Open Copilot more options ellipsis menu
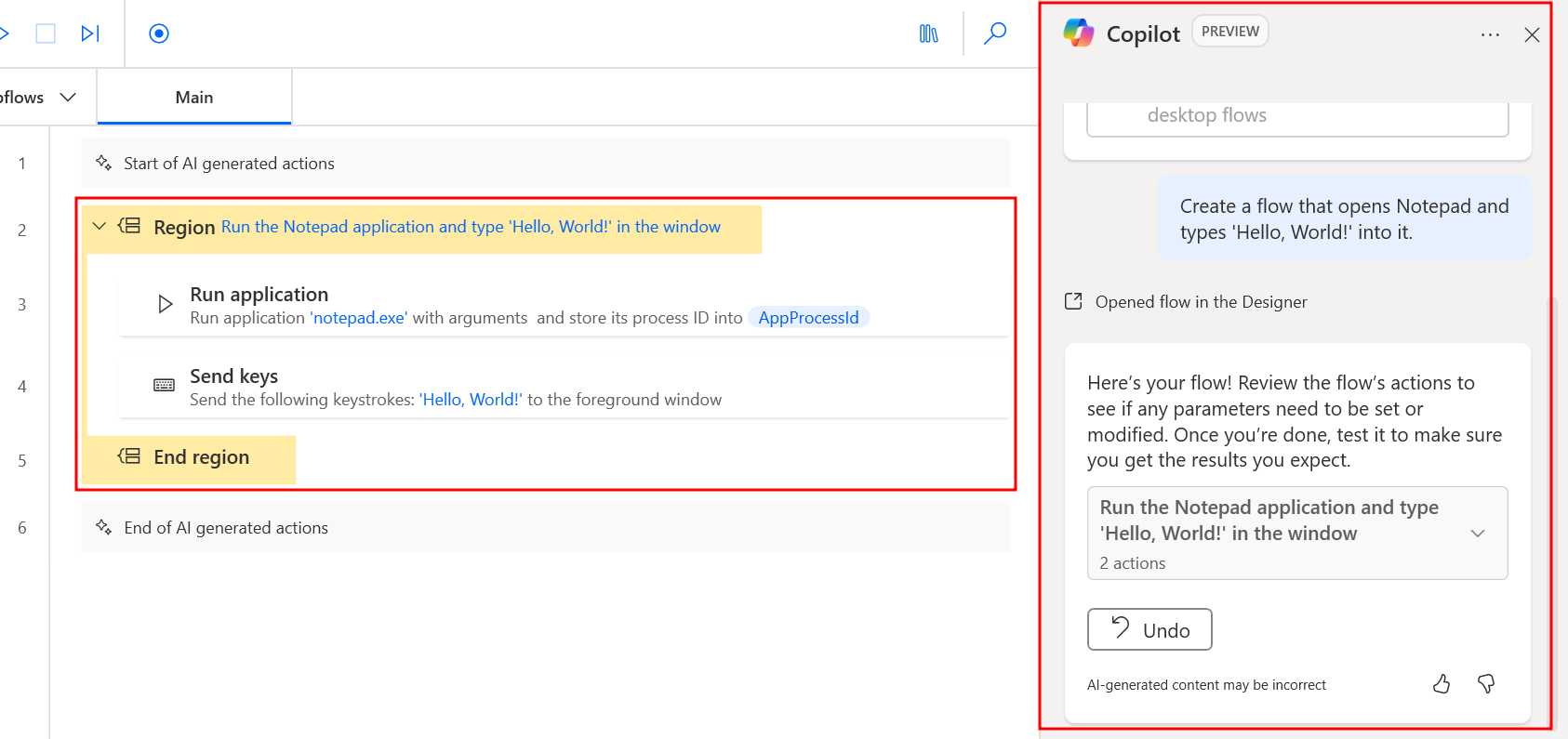This screenshot has width=1568, height=739. (x=1490, y=34)
